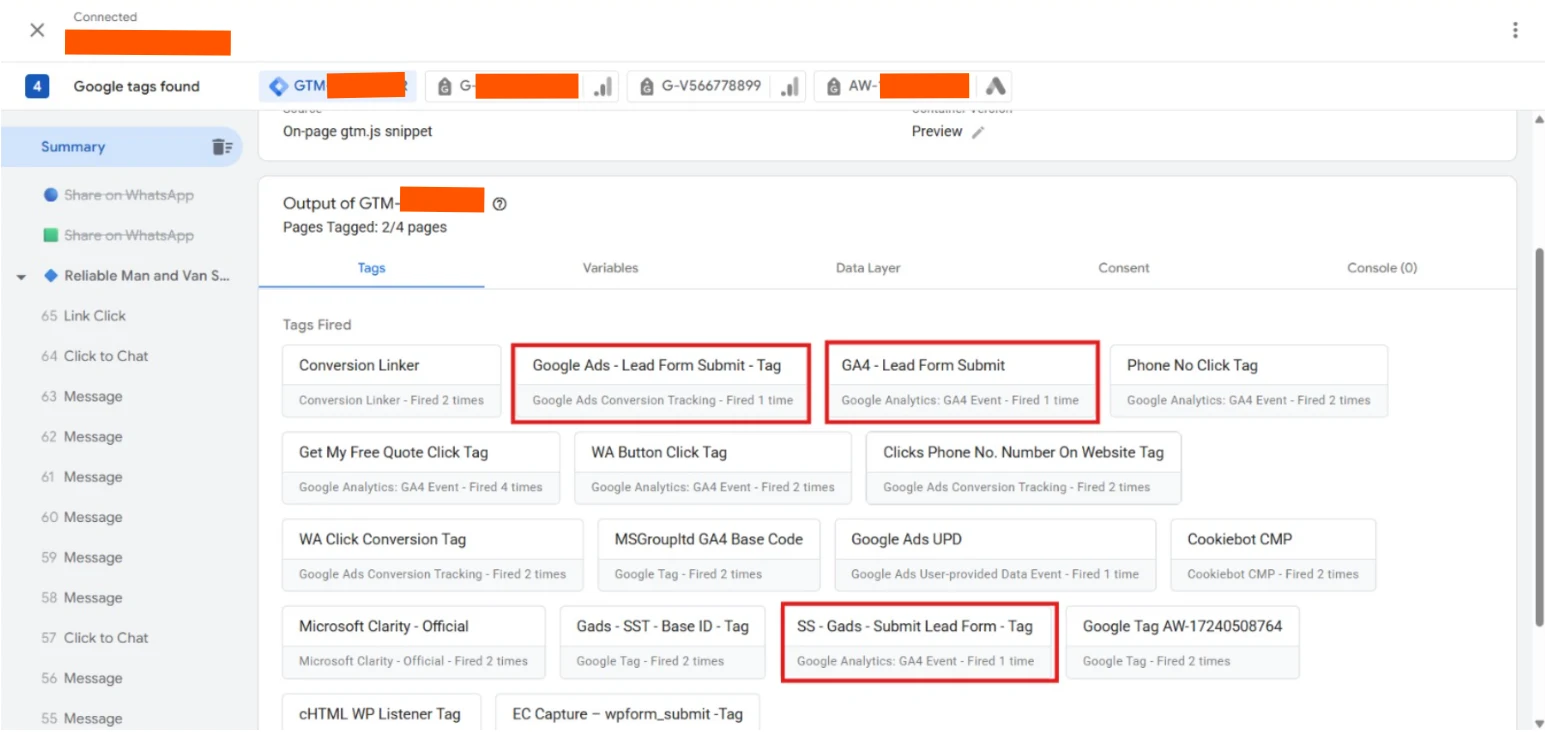Select event 56 Message
1545x732 pixels.
tap(82, 678)
